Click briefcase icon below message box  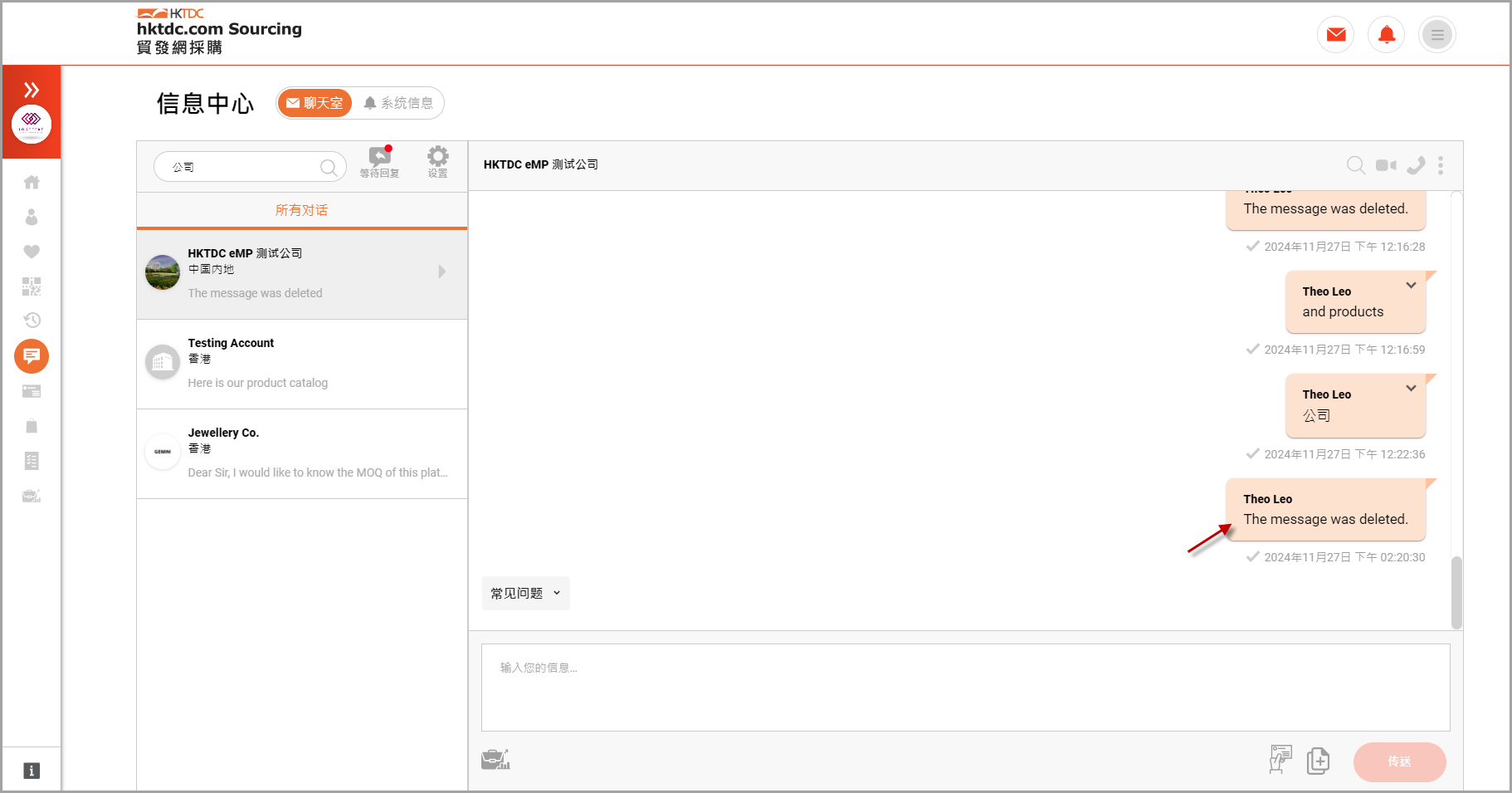pos(495,759)
